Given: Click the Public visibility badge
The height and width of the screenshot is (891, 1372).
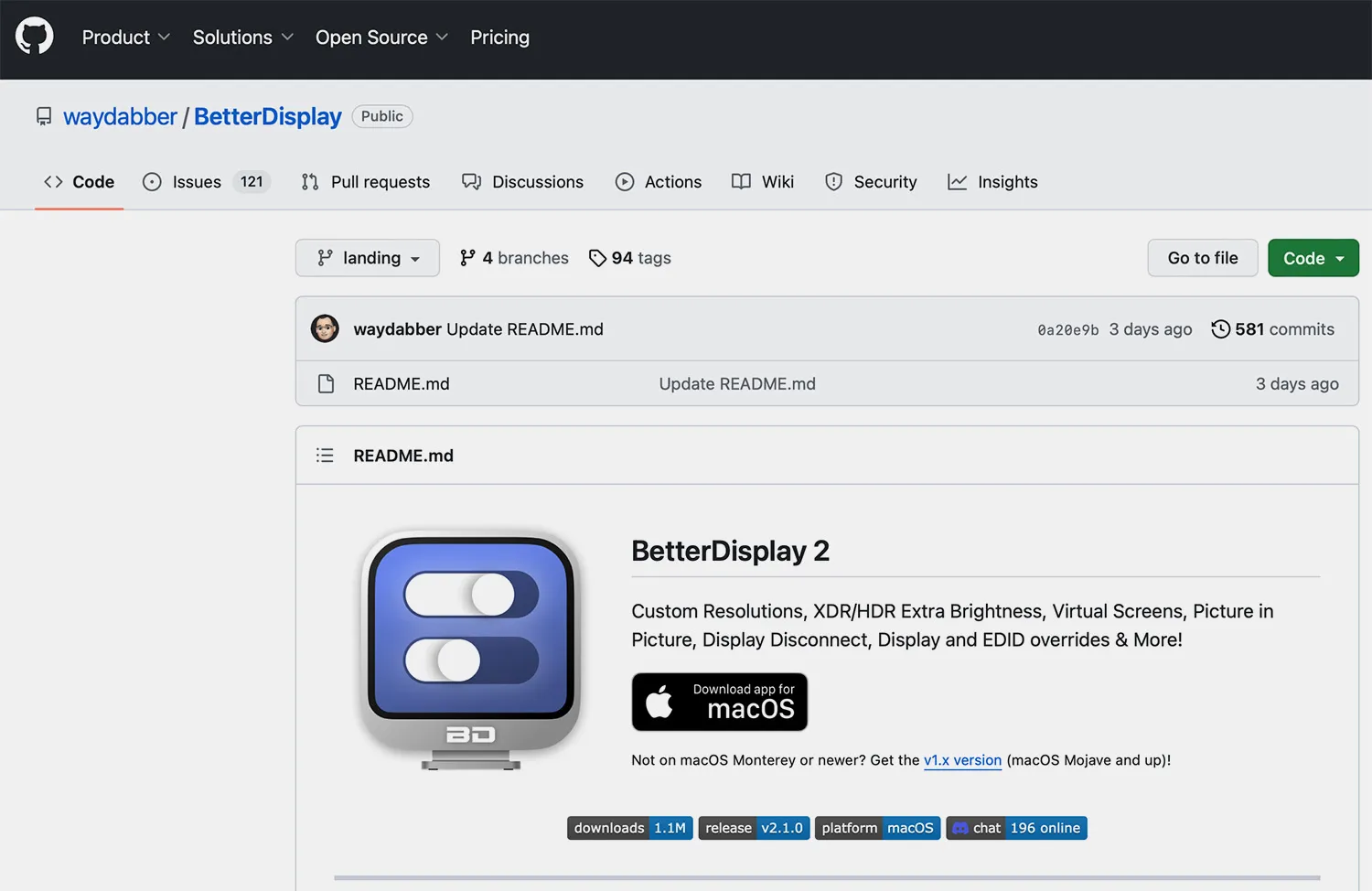Looking at the screenshot, I should (x=382, y=116).
